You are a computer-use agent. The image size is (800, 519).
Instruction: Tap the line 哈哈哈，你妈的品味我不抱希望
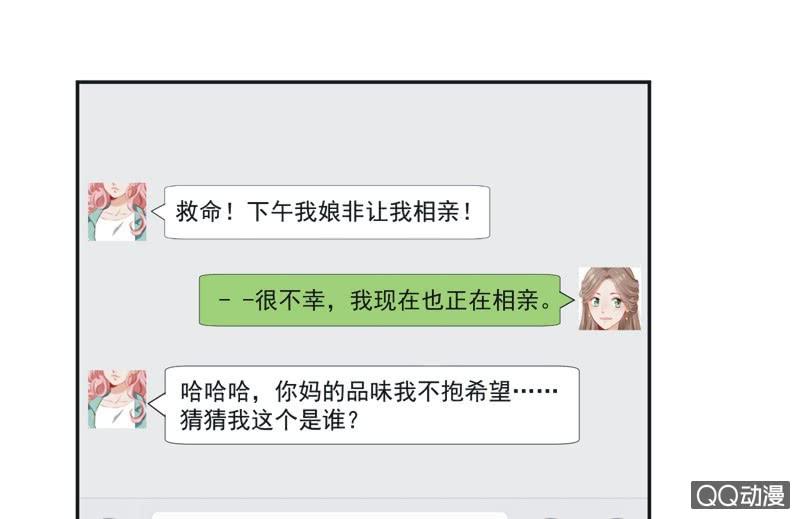[x=345, y=392]
